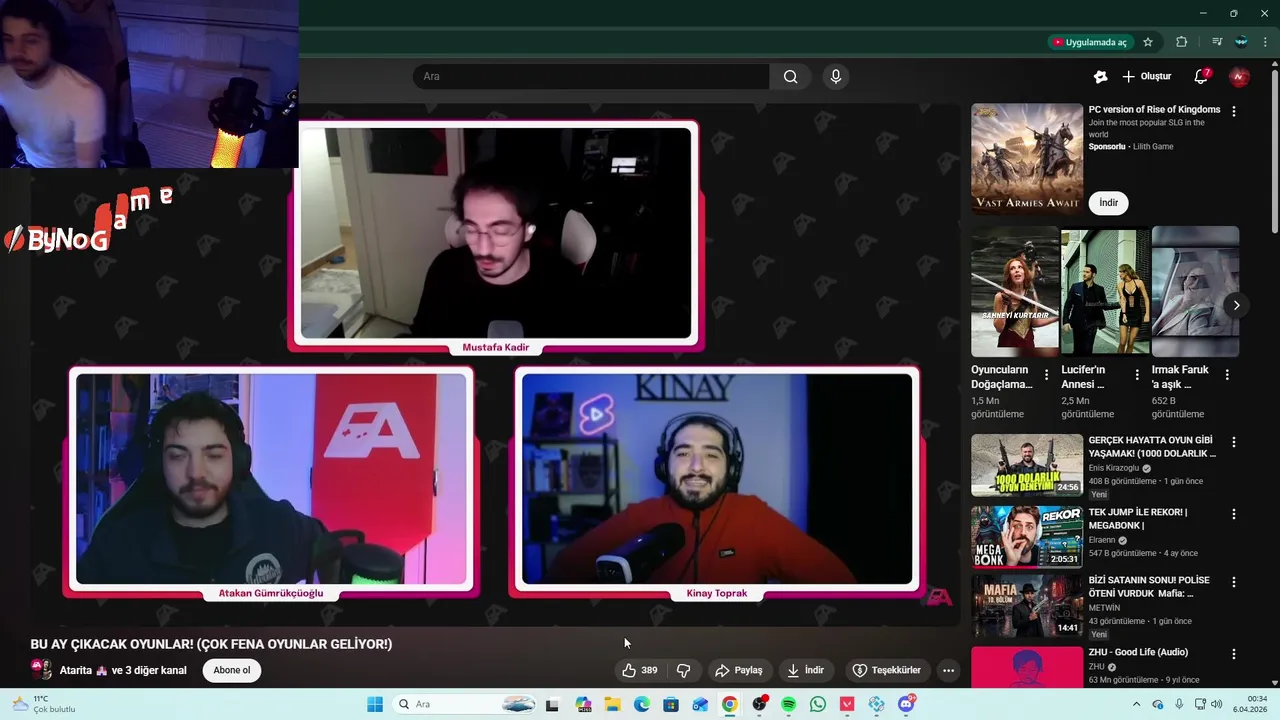Open the Lucifer'ın Annesi short thumbnail
This screenshot has height=720, width=1280.
point(1105,292)
